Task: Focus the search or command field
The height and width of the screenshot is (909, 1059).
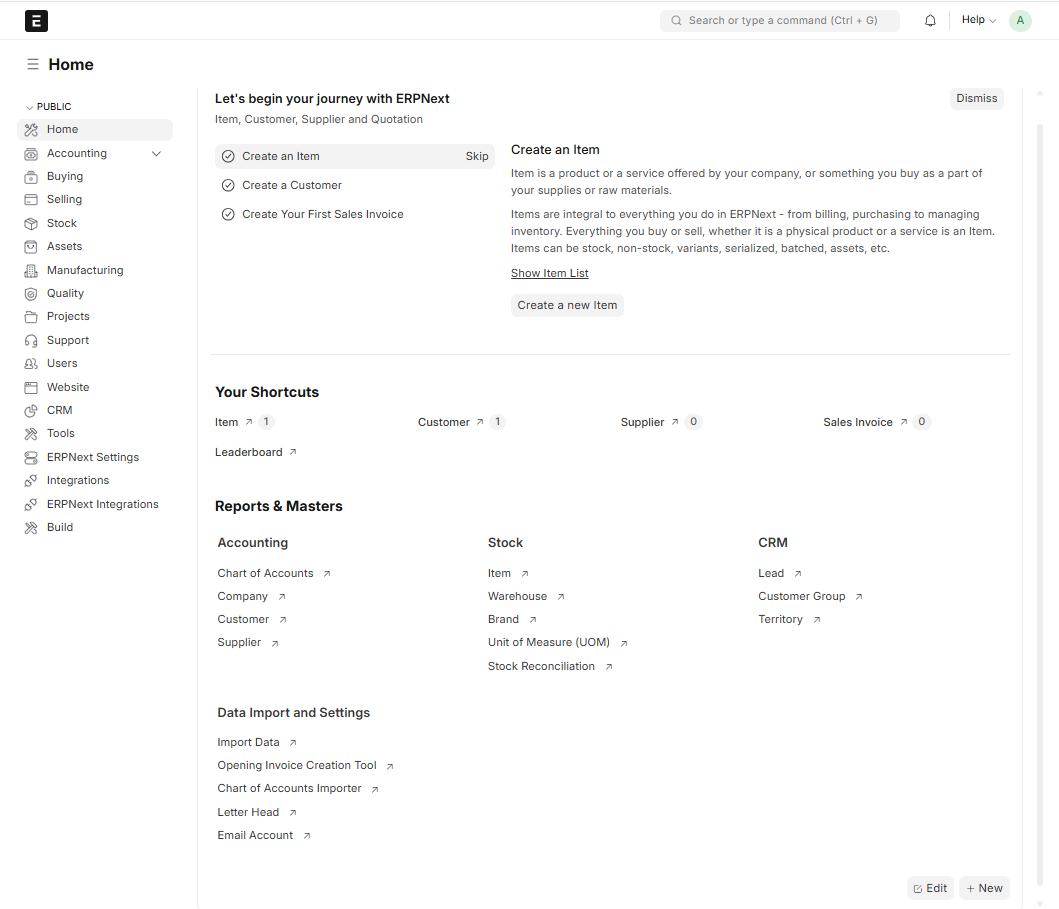Action: [x=780, y=21]
